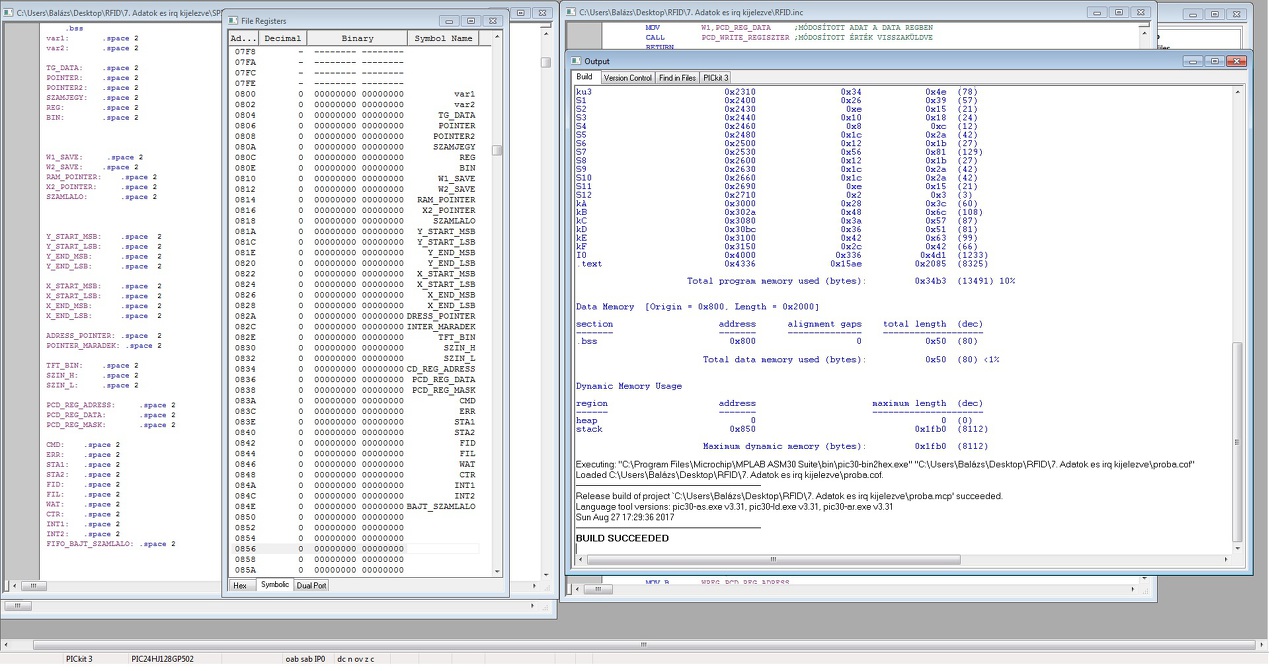Click the BUILD SUCCEEDED message
This screenshot has height=671, width=1280.
[622, 538]
